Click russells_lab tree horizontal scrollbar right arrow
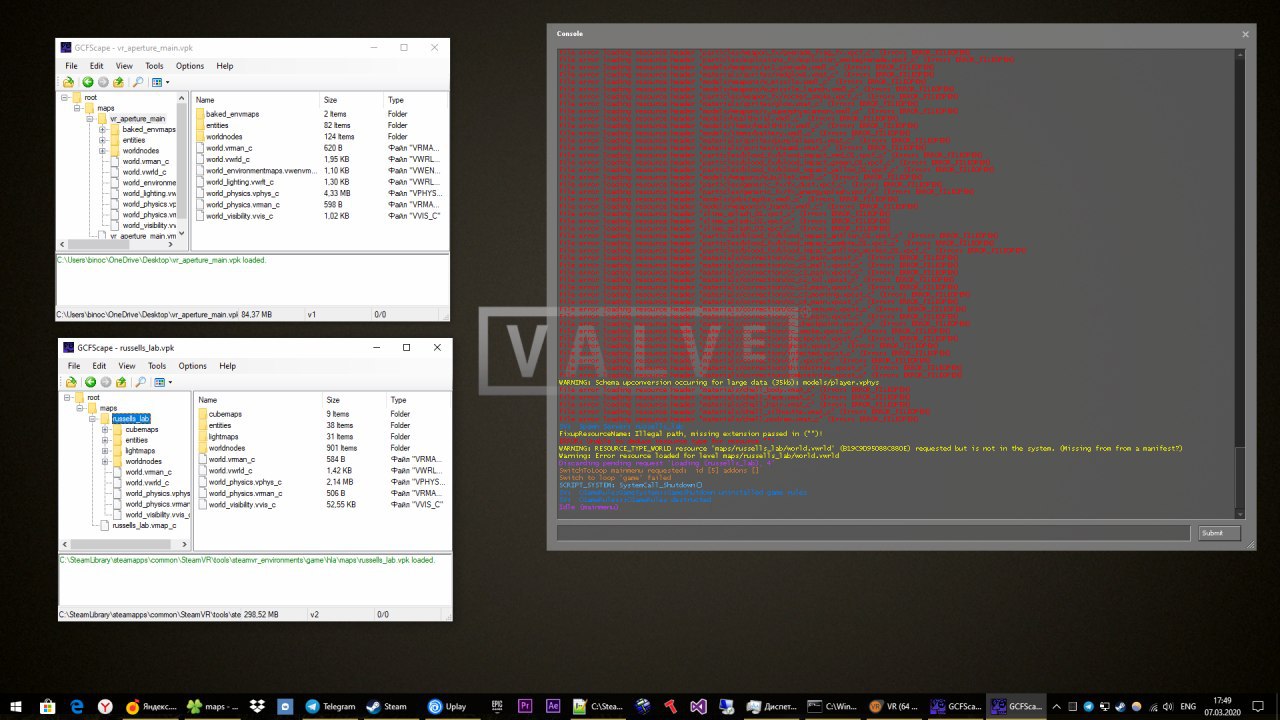Image resolution: width=1280 pixels, height=720 pixels. tap(184, 545)
